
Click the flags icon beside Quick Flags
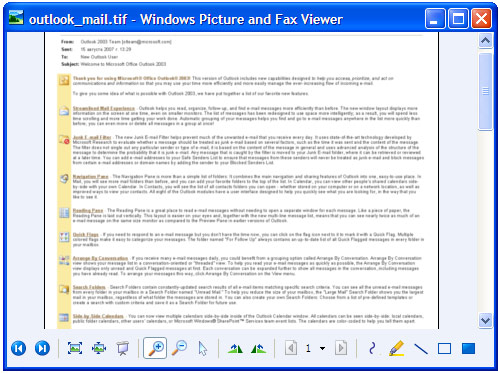(64, 237)
